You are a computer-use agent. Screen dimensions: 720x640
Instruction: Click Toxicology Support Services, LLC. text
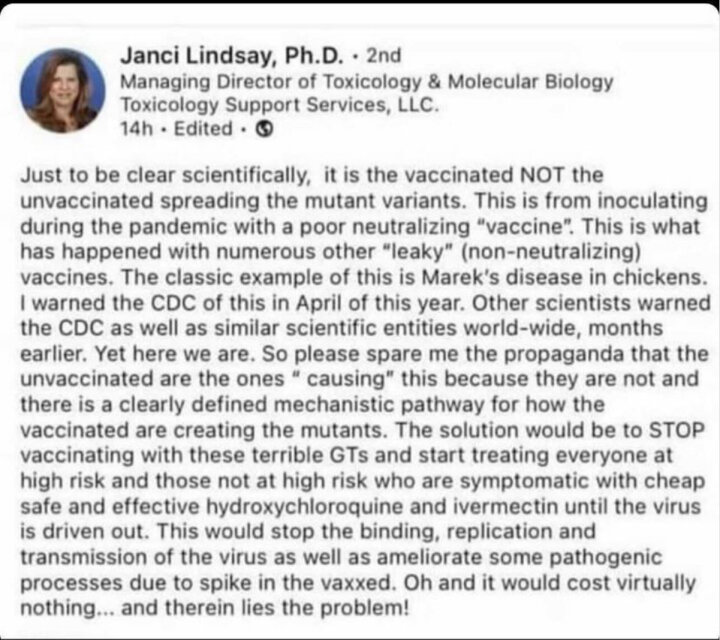pos(280,105)
